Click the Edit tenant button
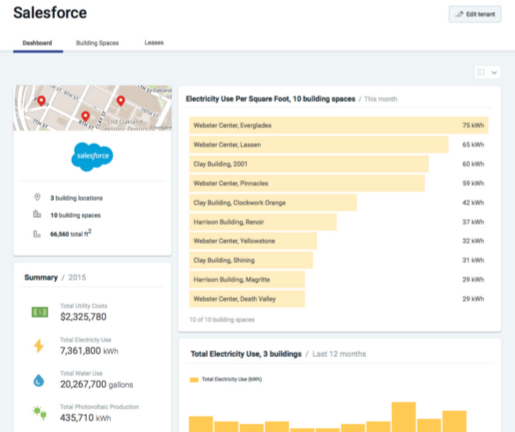This screenshot has height=432, width=515. pyautogui.click(x=475, y=14)
